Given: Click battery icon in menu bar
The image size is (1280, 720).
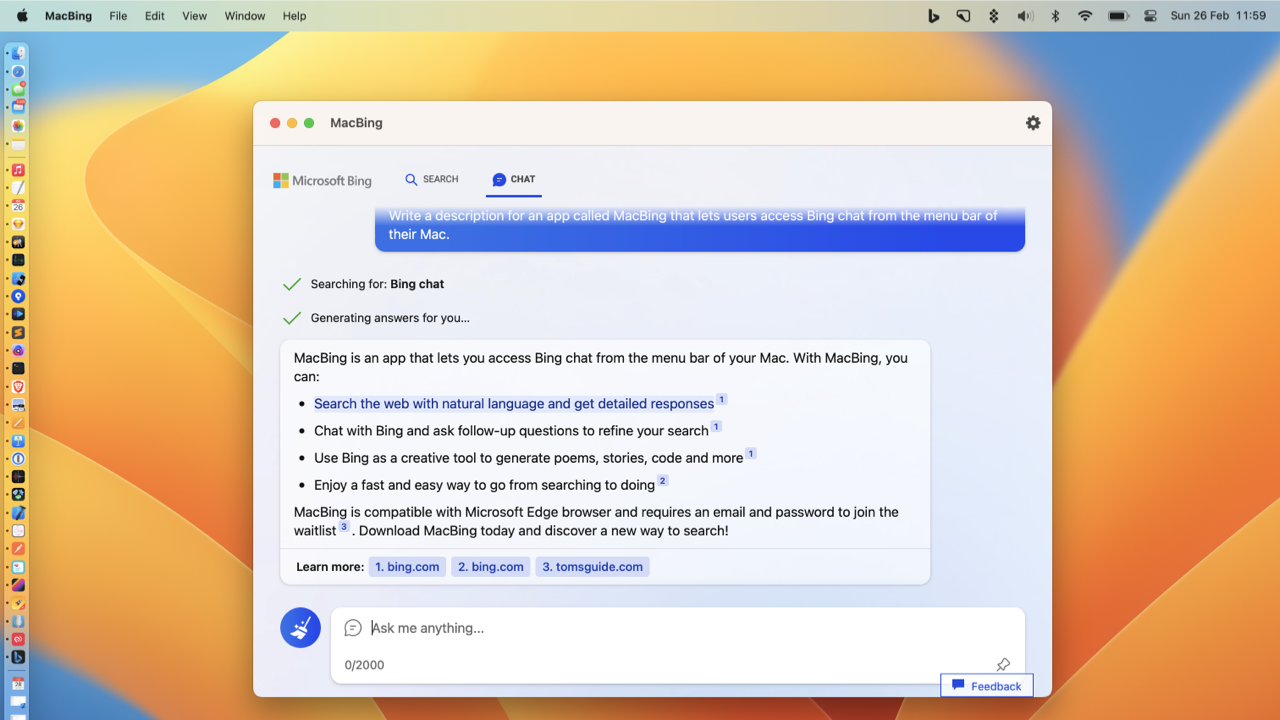Looking at the screenshot, I should [x=1118, y=16].
